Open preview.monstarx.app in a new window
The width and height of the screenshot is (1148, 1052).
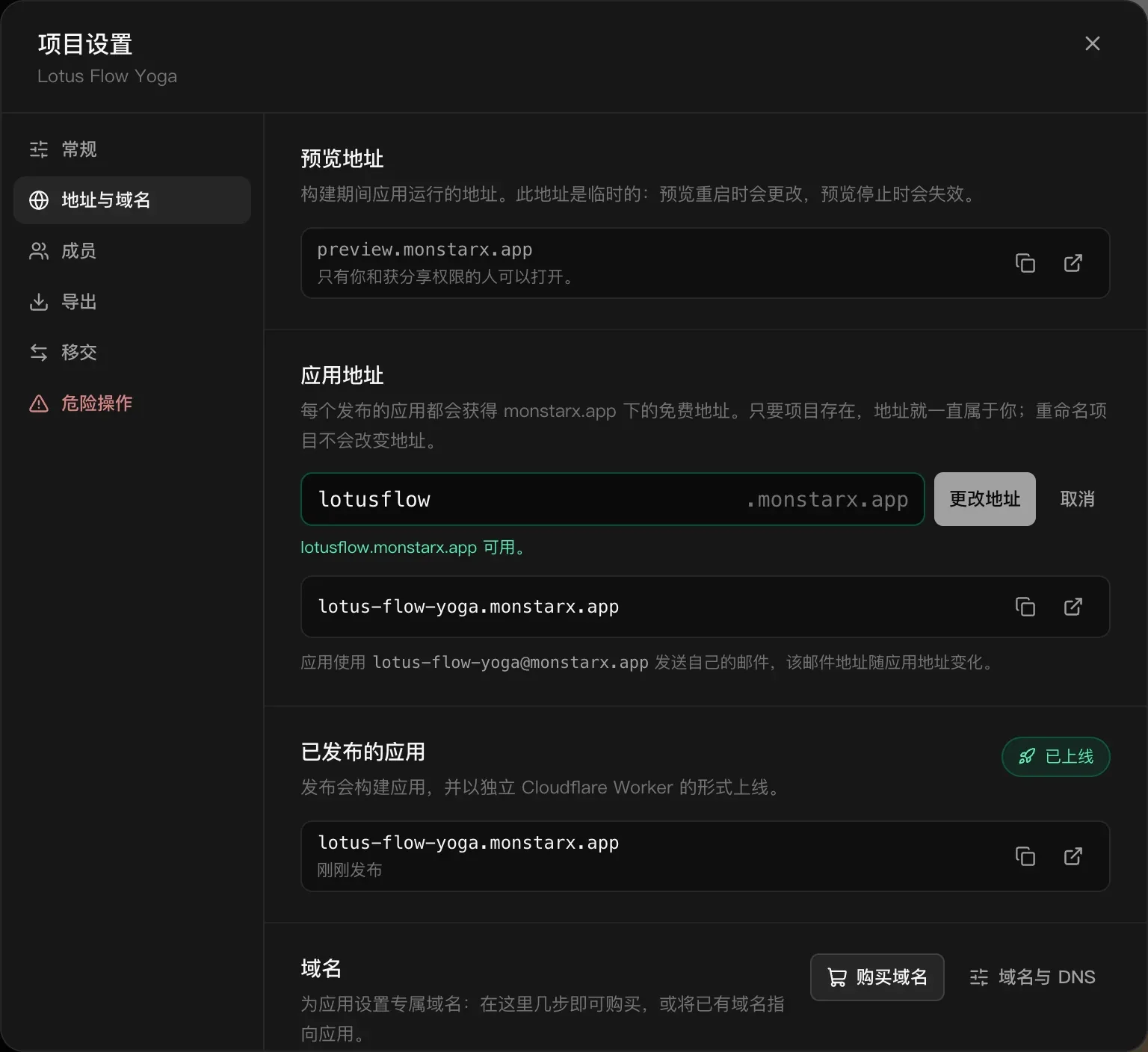[1073, 263]
